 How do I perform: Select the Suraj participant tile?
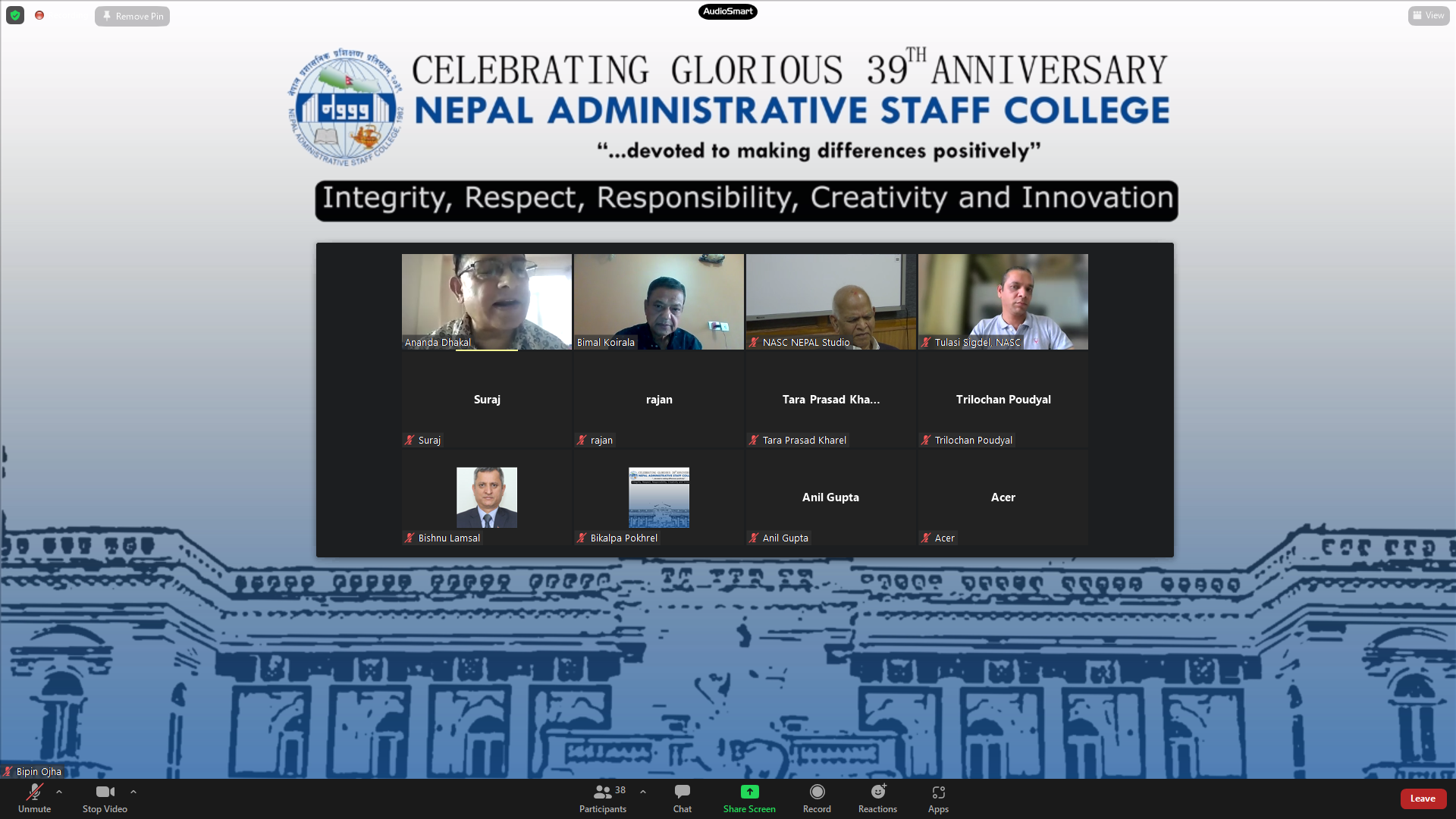point(487,400)
